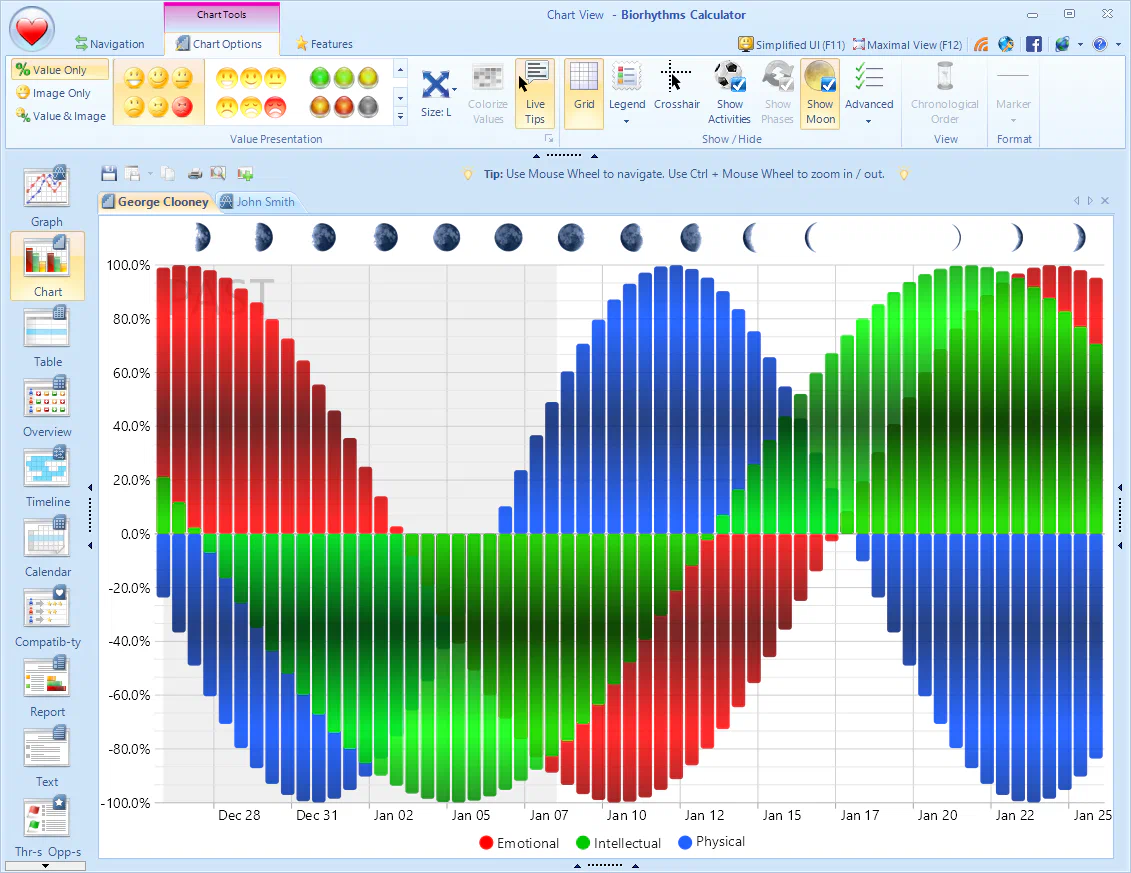This screenshot has width=1131, height=873.
Task: Switch to the Navigation ribbon tab
Action: coord(109,44)
